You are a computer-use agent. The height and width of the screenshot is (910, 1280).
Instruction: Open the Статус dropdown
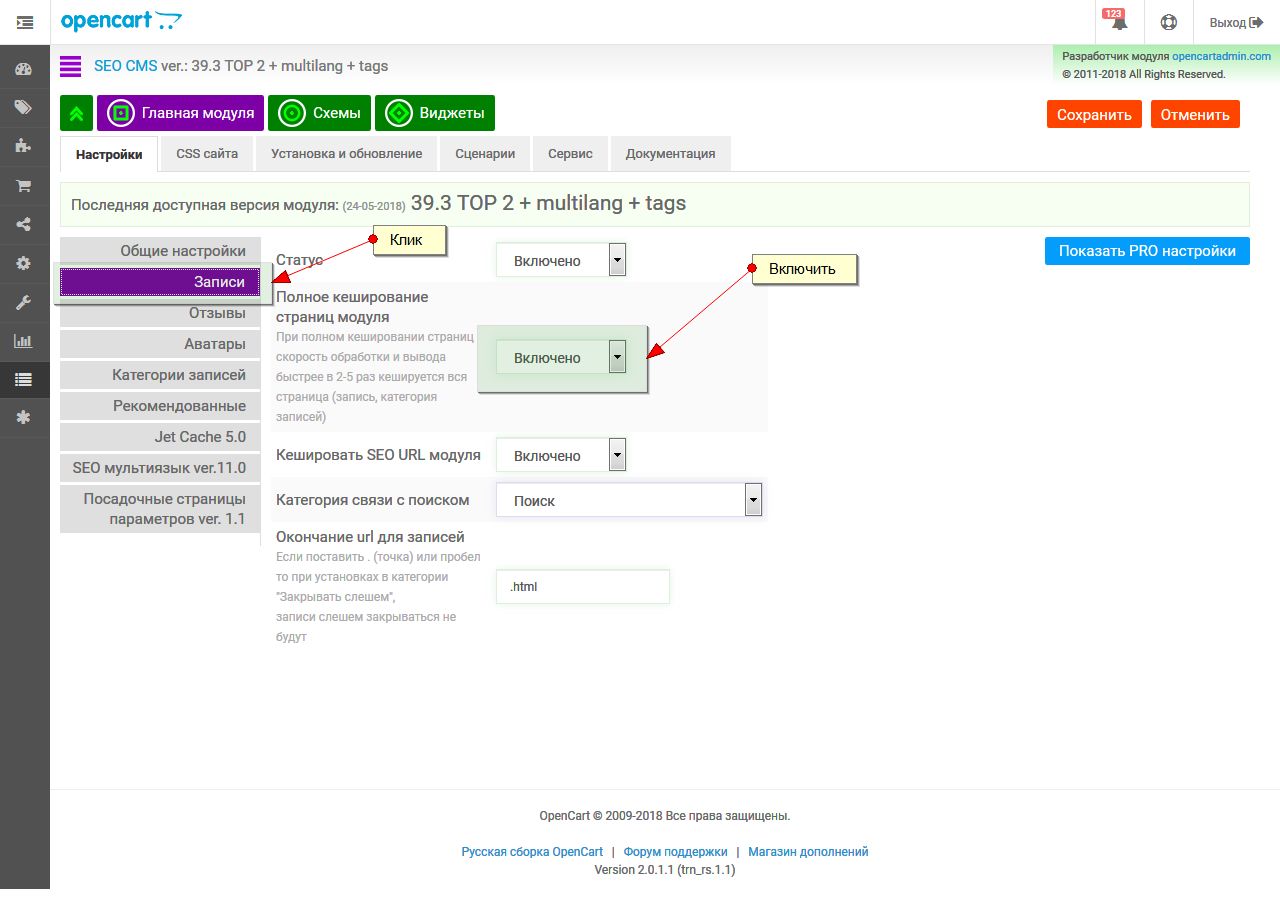561,260
